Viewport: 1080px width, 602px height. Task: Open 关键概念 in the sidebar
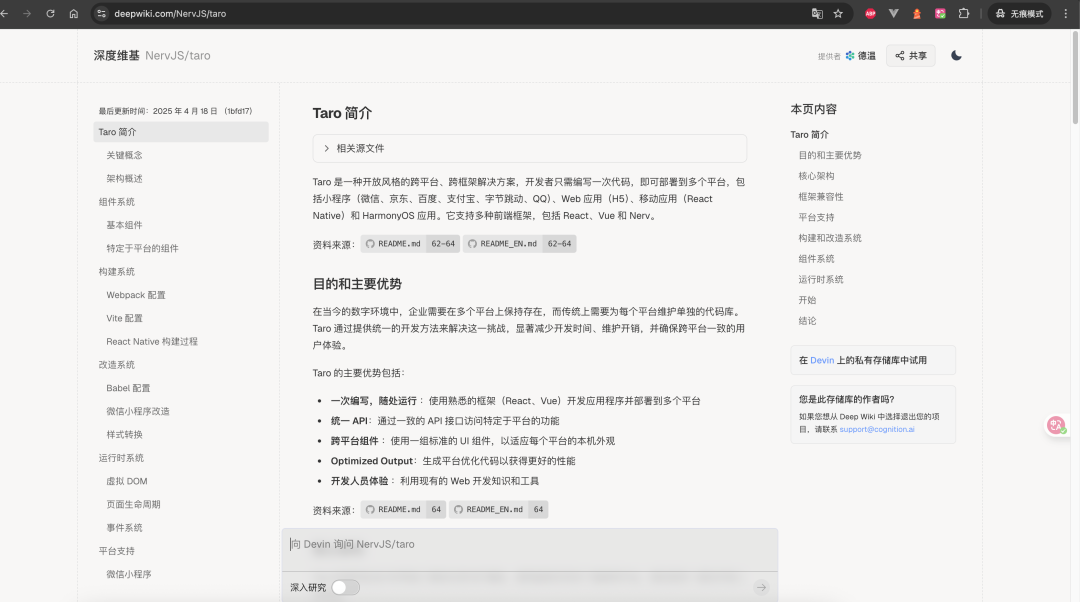tap(124, 156)
